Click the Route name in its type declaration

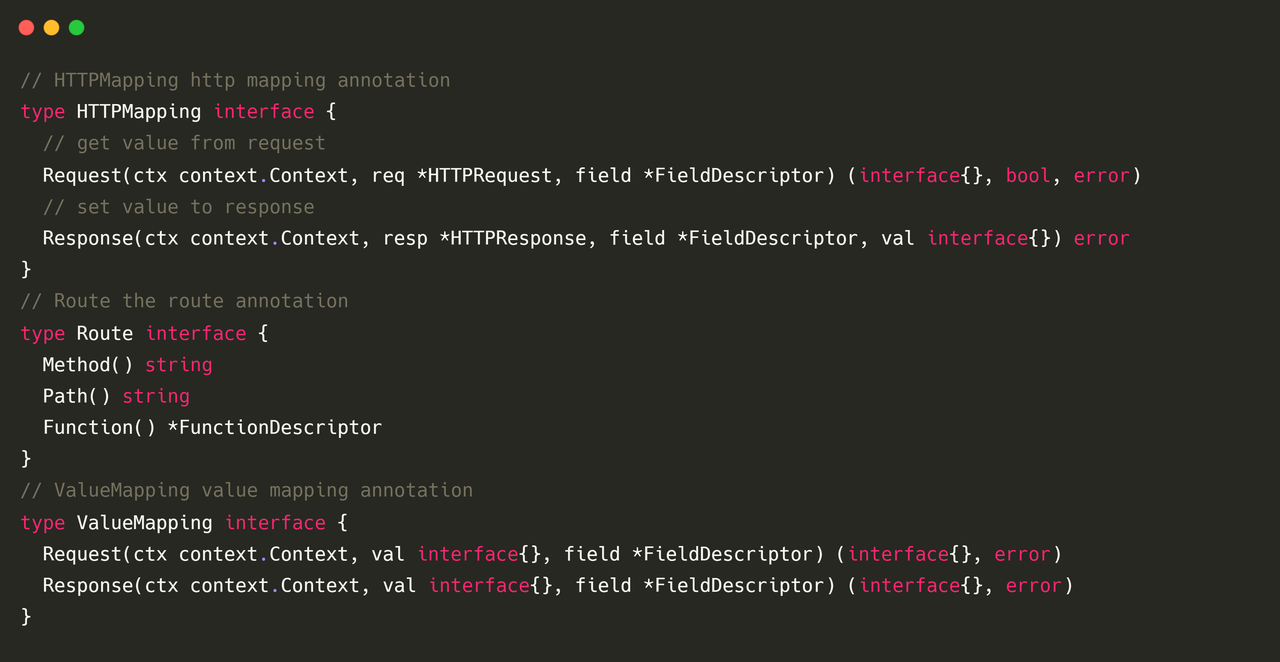pos(105,334)
